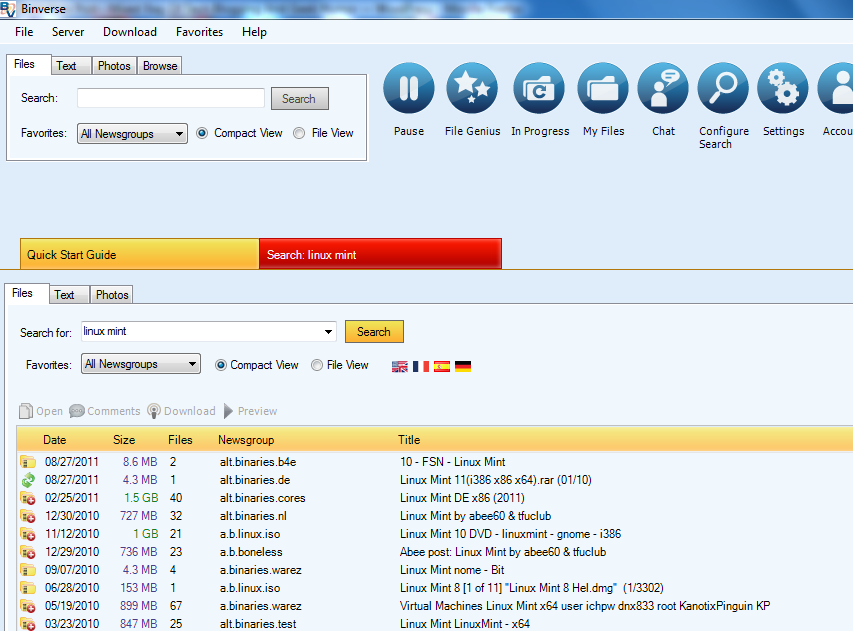
Task: Select the English (UK) flag
Action: click(399, 367)
